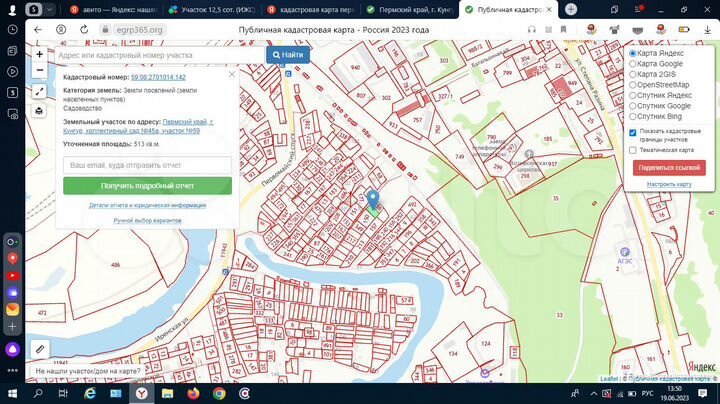Click the Найти search button
Screen dimensions: 720x404
click(288, 55)
